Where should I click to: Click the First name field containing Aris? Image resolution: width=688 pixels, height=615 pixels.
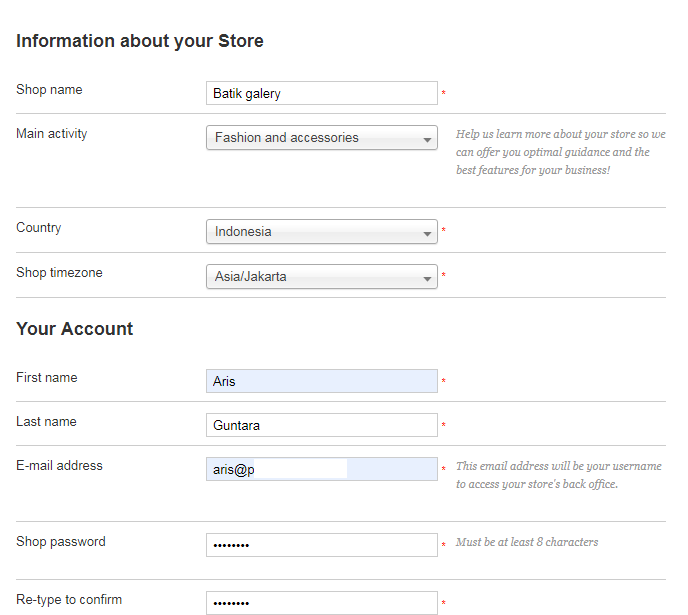(322, 381)
